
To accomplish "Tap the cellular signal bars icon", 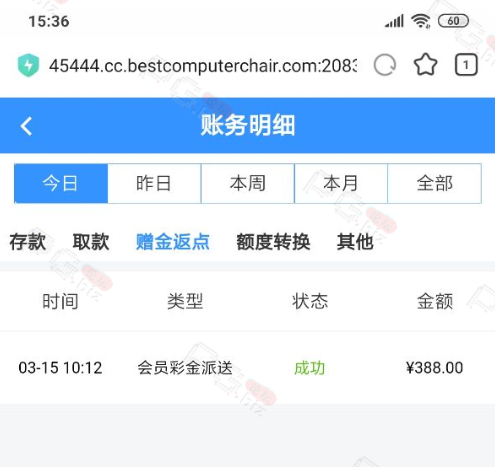I will point(394,21).
